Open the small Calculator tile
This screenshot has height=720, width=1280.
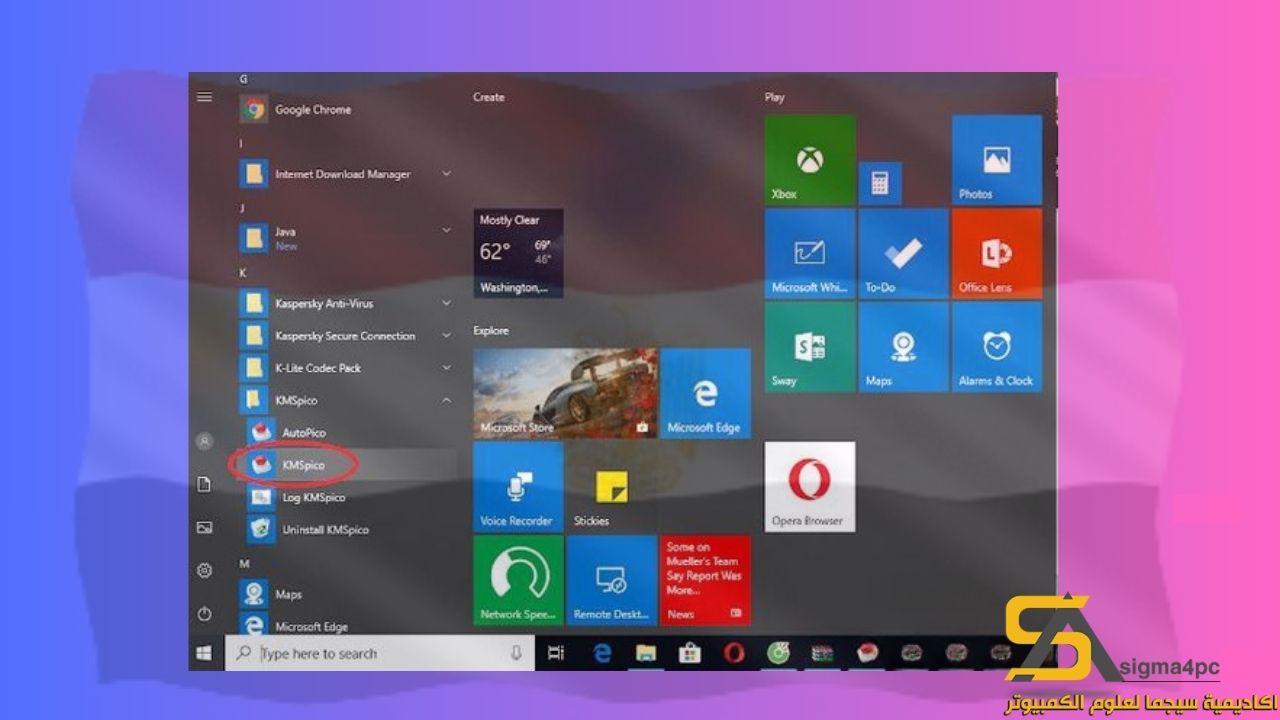(880, 184)
